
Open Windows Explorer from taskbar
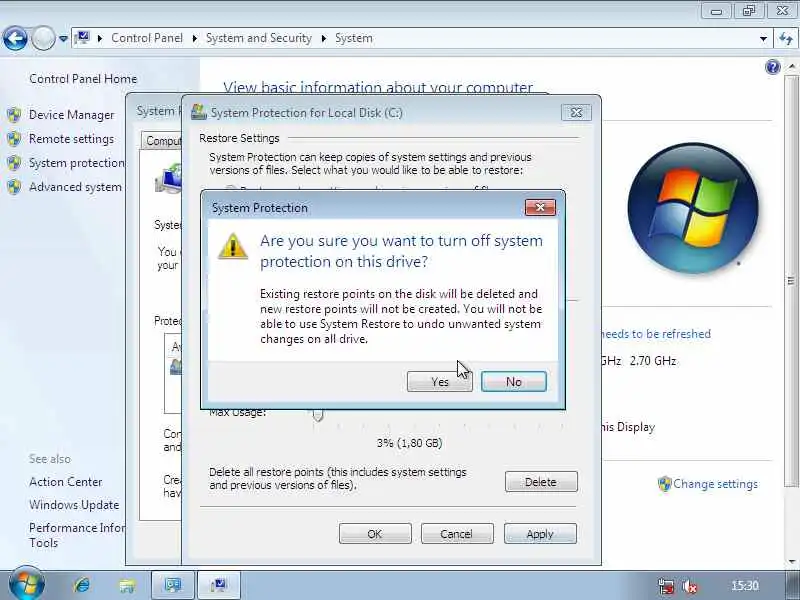point(127,585)
